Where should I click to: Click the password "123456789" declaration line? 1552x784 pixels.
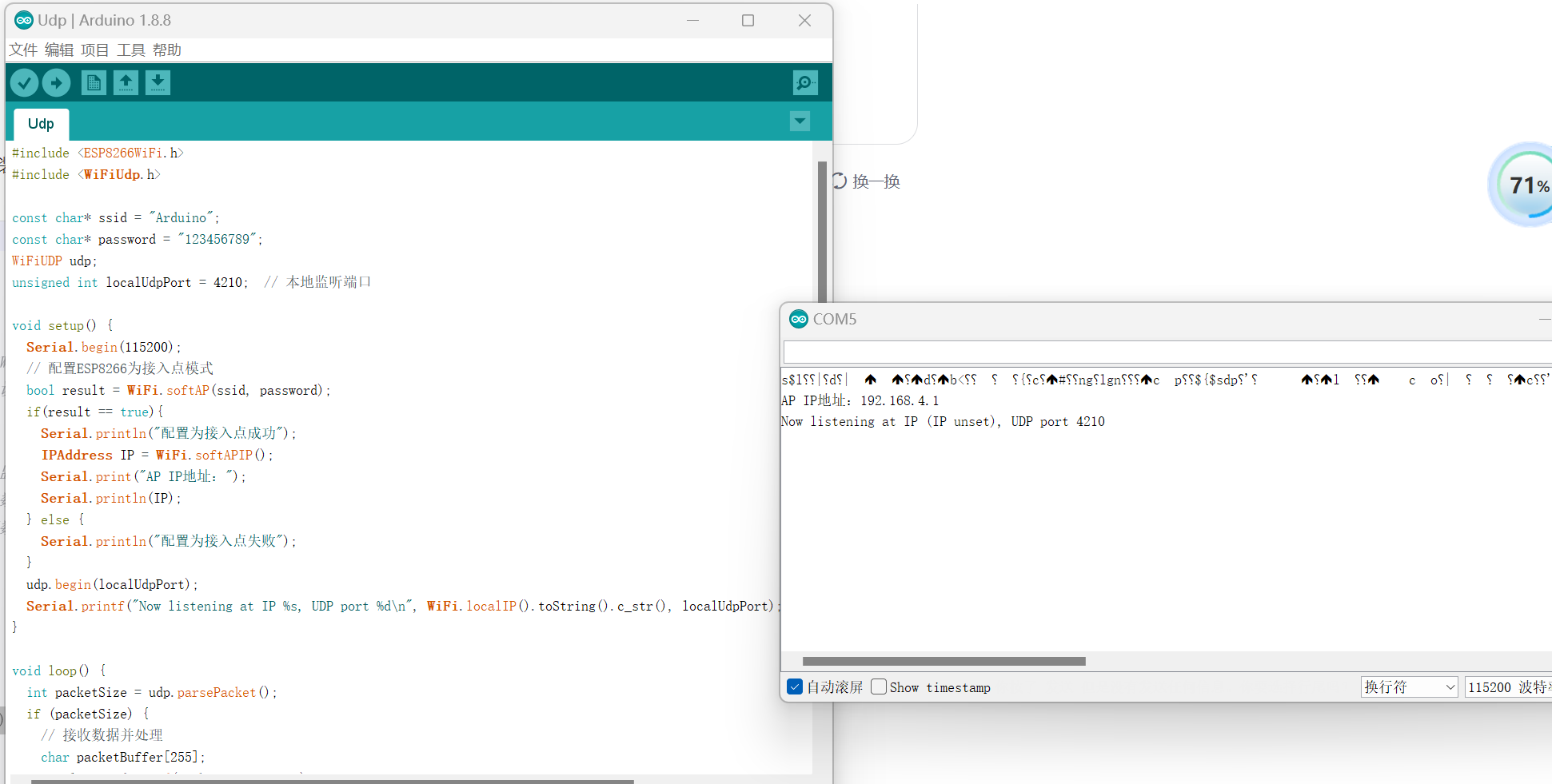138,239
